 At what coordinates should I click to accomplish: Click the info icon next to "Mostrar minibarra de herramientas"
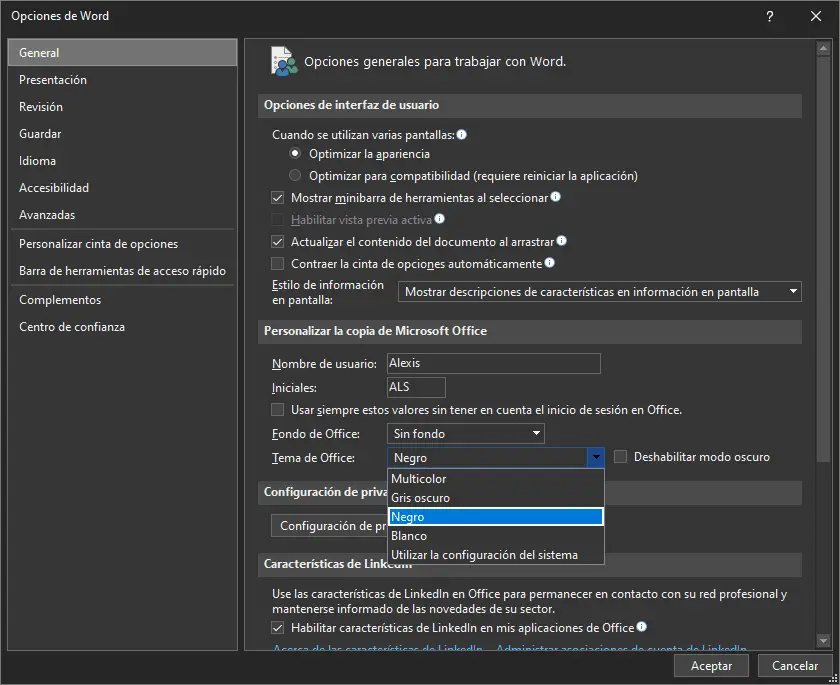554,195
